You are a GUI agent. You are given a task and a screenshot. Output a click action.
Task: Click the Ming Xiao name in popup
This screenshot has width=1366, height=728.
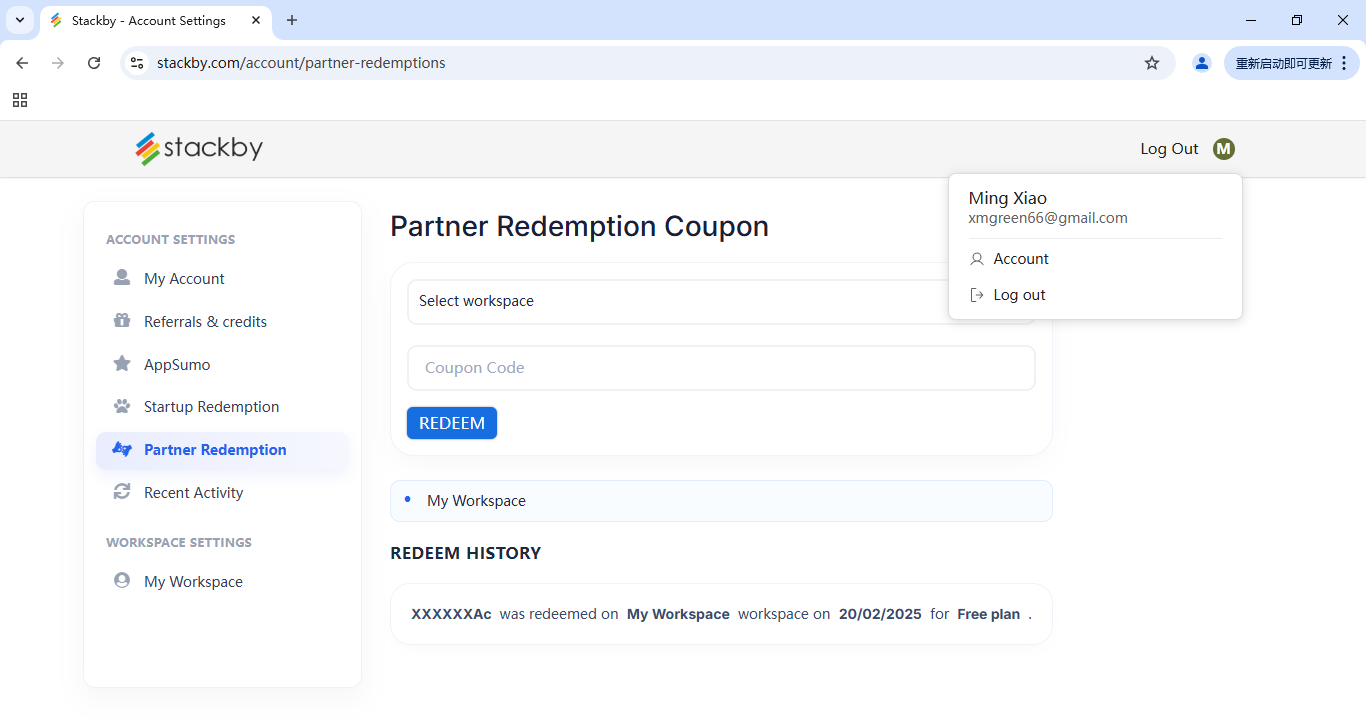(x=1008, y=198)
